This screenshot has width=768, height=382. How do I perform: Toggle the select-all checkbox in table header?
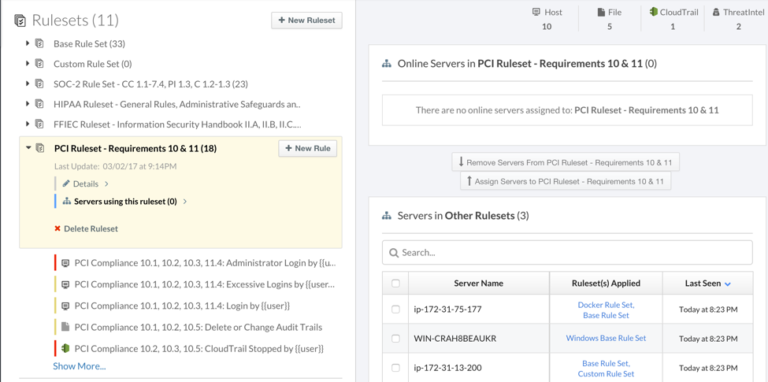(x=396, y=283)
